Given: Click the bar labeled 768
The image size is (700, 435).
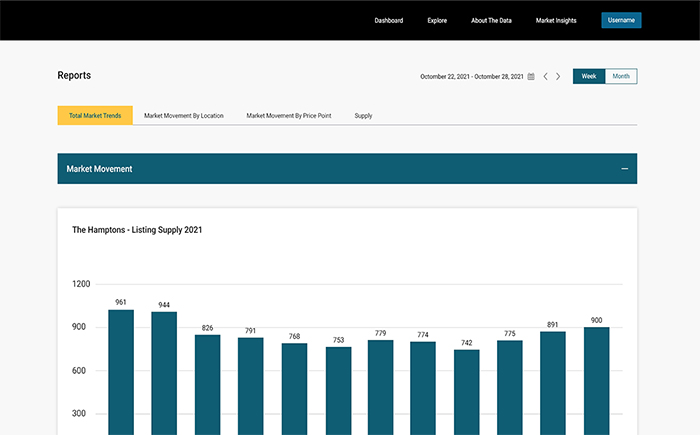Looking at the screenshot, I should click(x=294, y=389).
